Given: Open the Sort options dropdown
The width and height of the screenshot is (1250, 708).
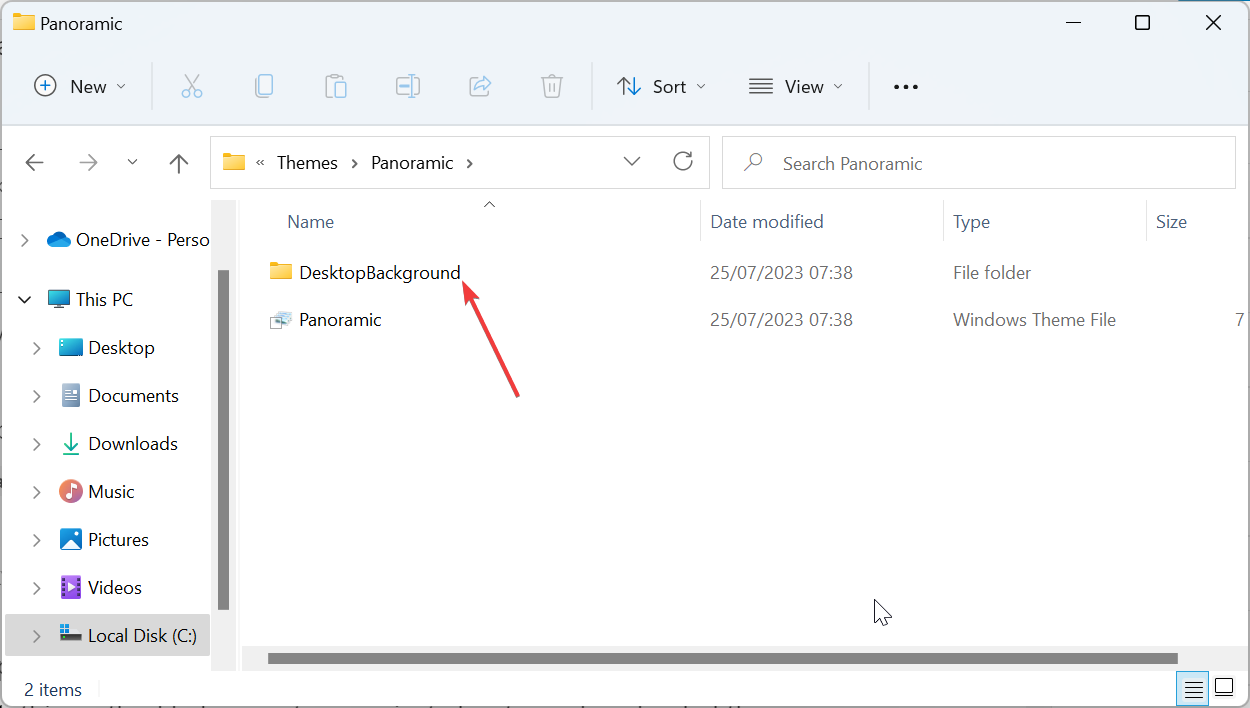Looking at the screenshot, I should click(x=661, y=86).
